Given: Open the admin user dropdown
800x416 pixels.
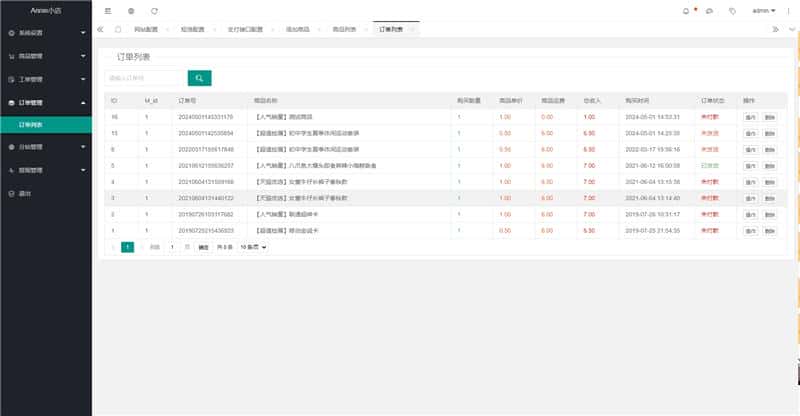Looking at the screenshot, I should (x=764, y=11).
